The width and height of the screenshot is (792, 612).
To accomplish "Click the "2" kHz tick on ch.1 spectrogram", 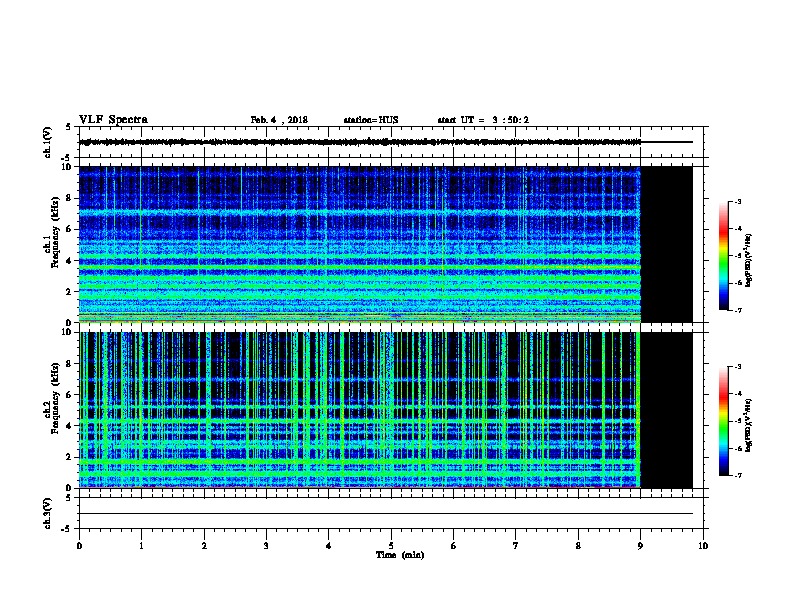I will pyautogui.click(x=69, y=292).
